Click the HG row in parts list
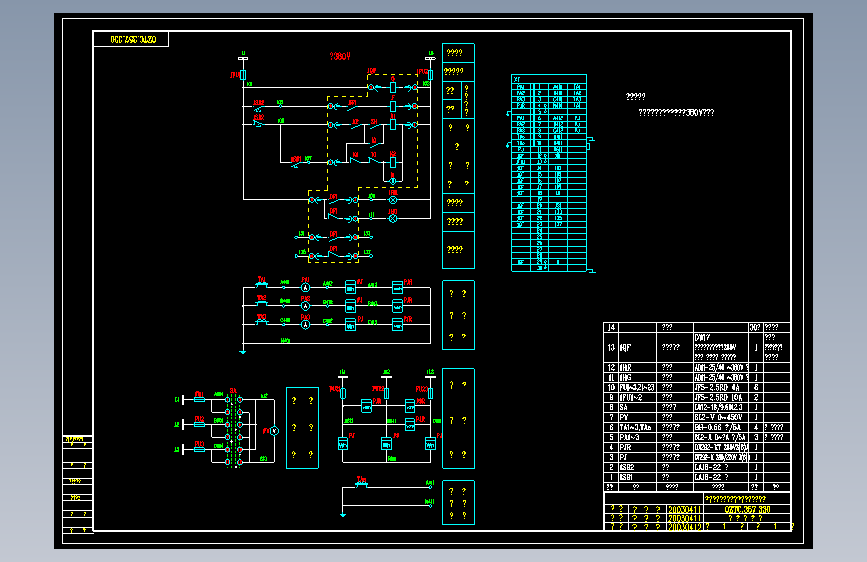This screenshot has width=867, height=562. [697, 378]
